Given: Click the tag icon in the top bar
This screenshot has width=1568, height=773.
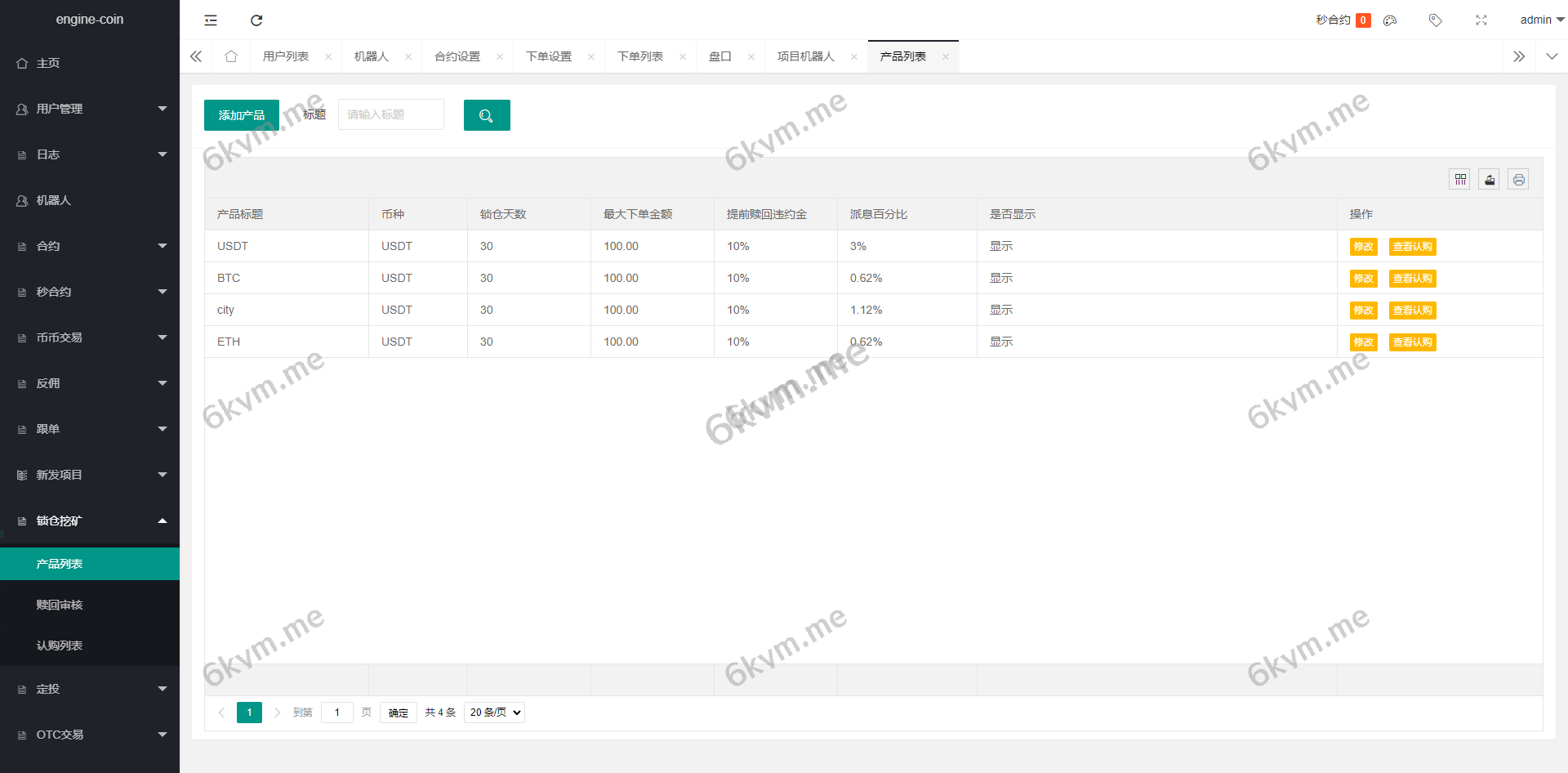Looking at the screenshot, I should pyautogui.click(x=1435, y=20).
